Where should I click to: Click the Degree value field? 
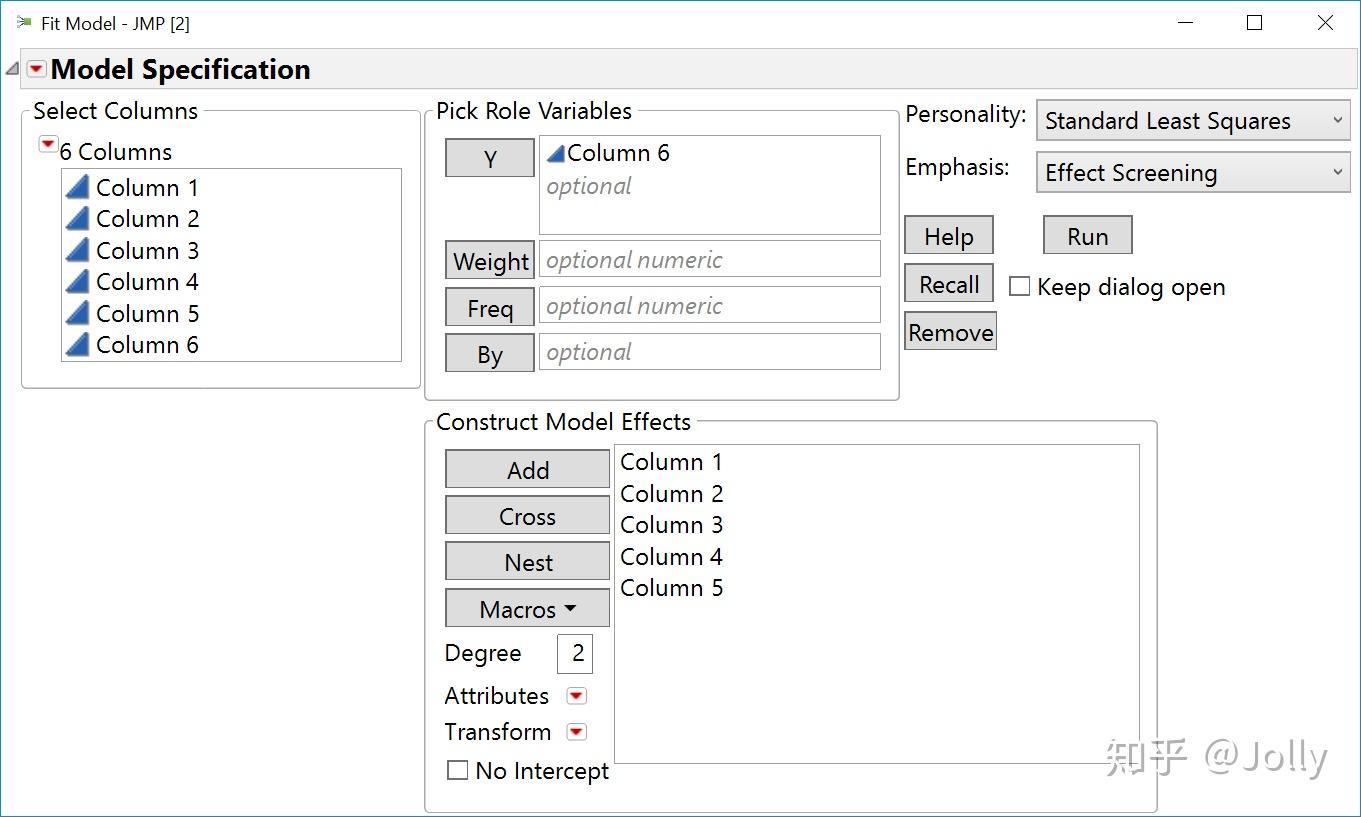point(575,654)
